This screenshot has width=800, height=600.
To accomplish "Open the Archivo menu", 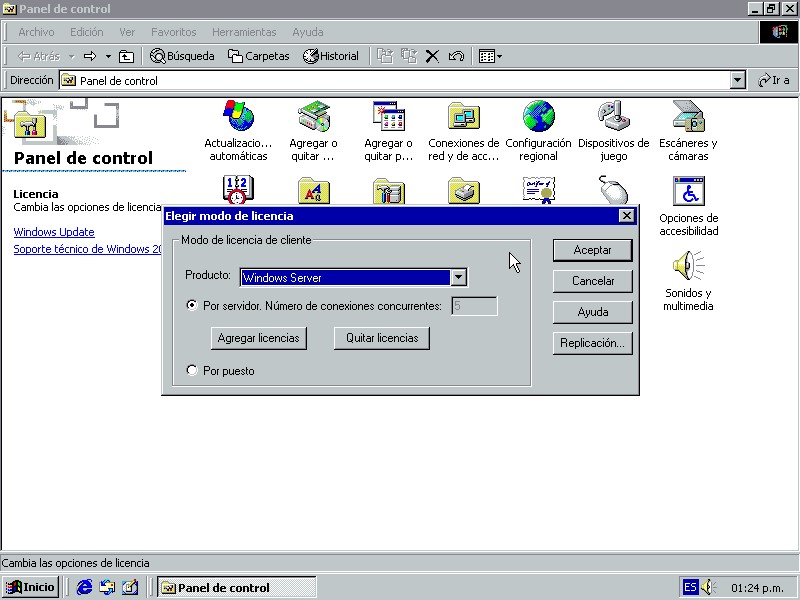I will pyautogui.click(x=36, y=32).
